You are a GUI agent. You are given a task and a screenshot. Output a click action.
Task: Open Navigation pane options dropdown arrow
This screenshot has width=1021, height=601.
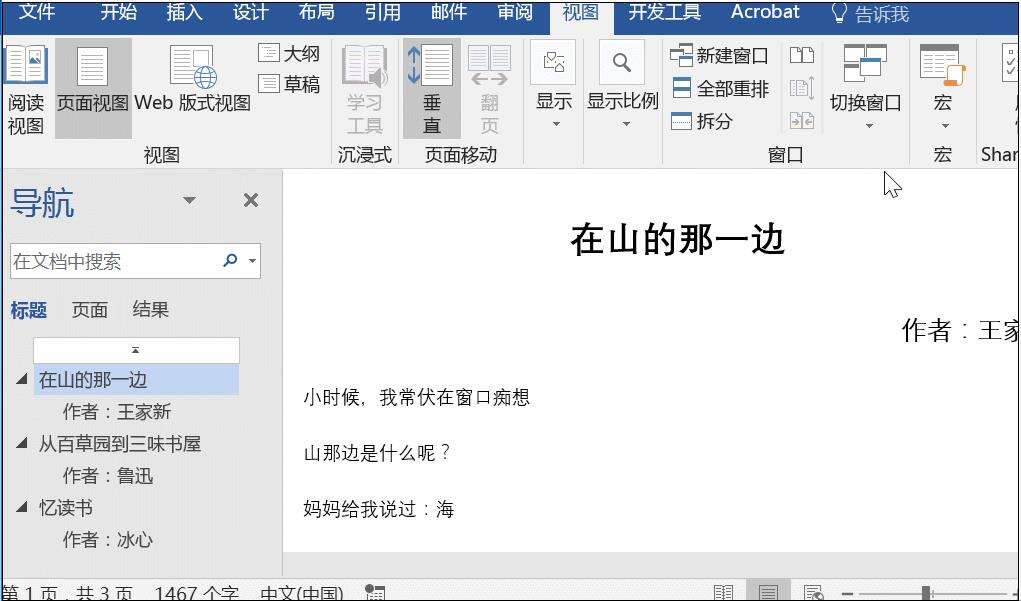(189, 200)
